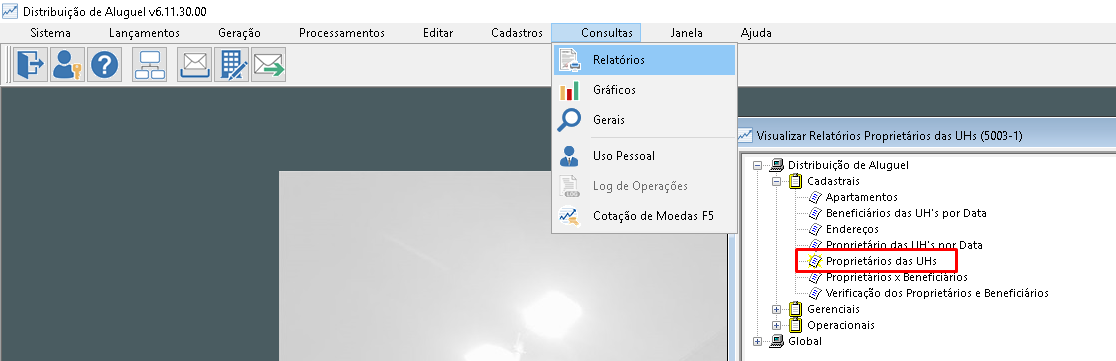This screenshot has width=1116, height=361.
Task: Open the Sistema menu
Action: (x=51, y=33)
